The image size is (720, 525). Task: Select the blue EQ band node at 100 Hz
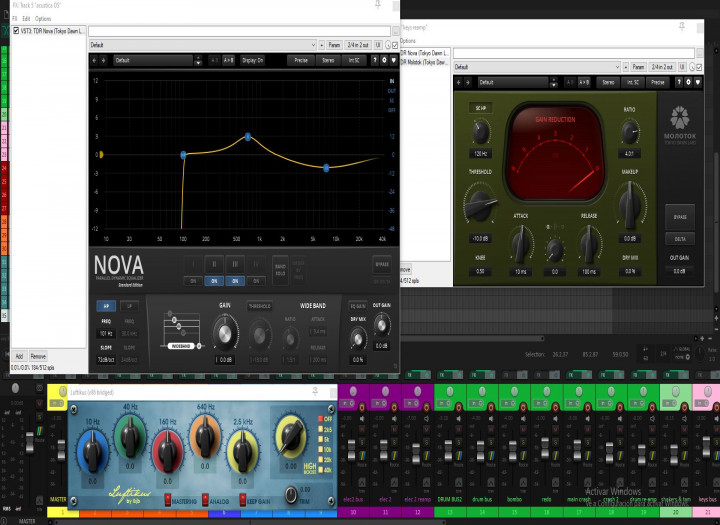click(x=183, y=155)
